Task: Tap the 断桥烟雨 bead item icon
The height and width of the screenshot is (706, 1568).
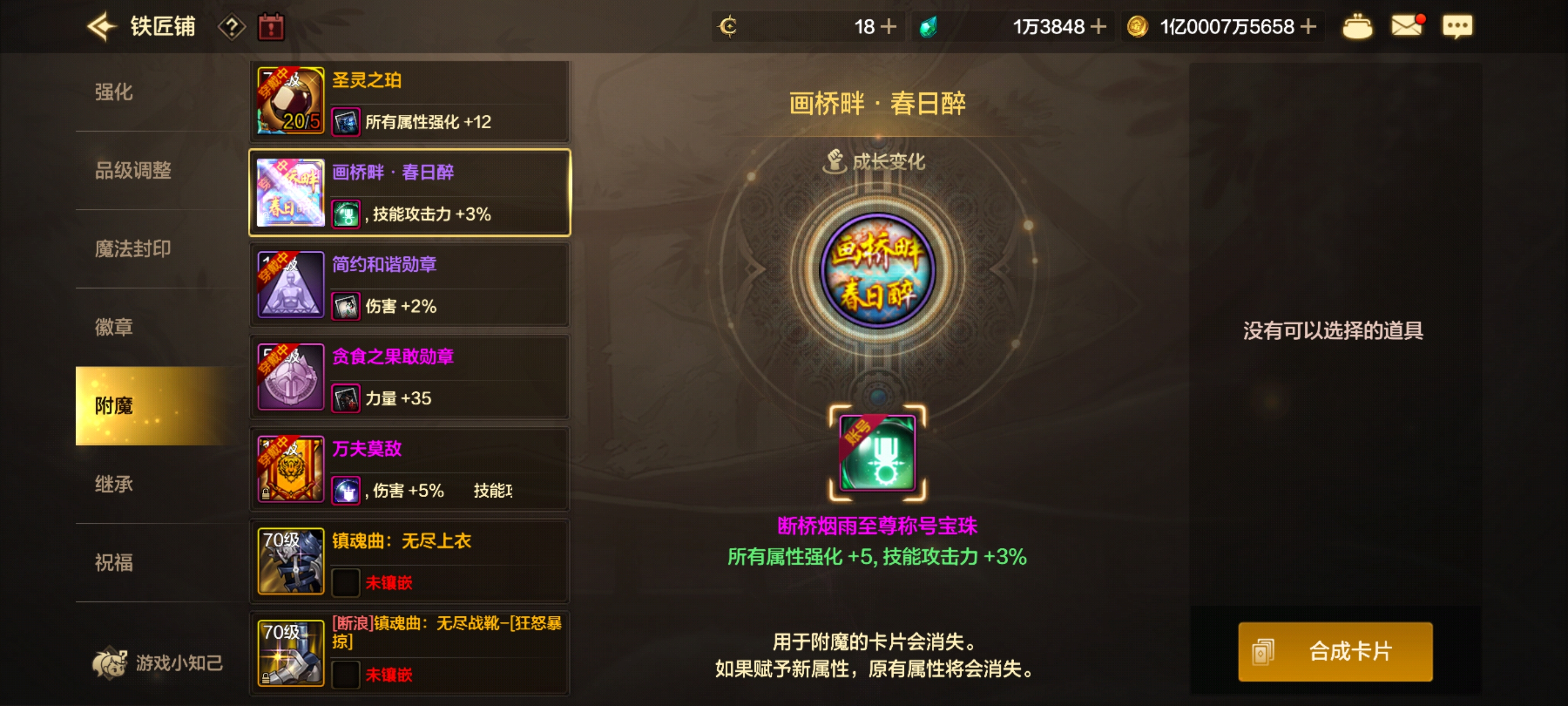Action: [877, 453]
